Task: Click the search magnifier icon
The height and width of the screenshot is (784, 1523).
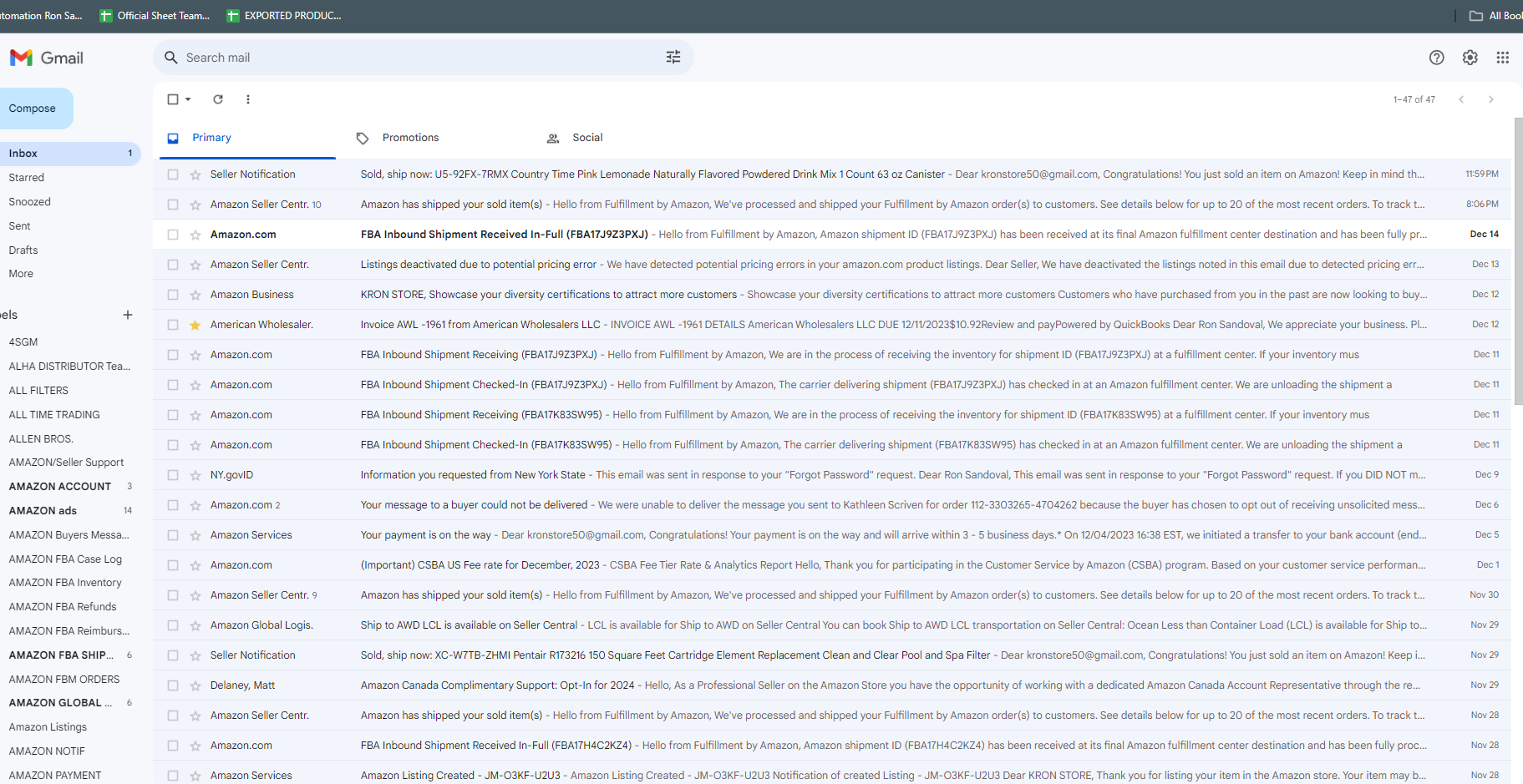Action: [x=171, y=57]
